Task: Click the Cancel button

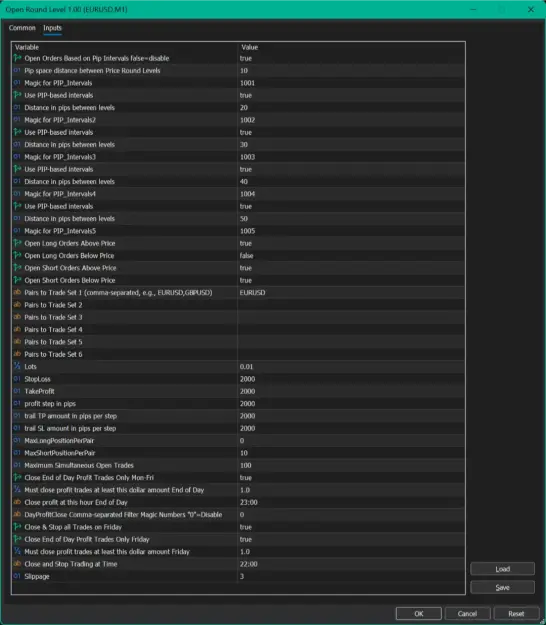Action: (467, 613)
